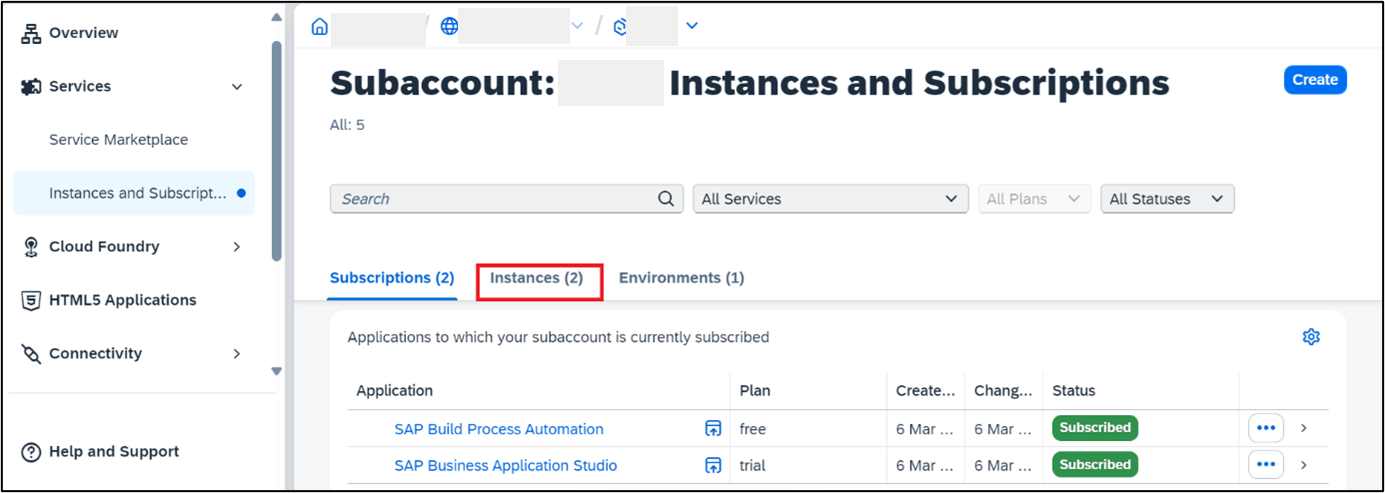Click the Subscribed status of Business Application Studio

click(1095, 465)
